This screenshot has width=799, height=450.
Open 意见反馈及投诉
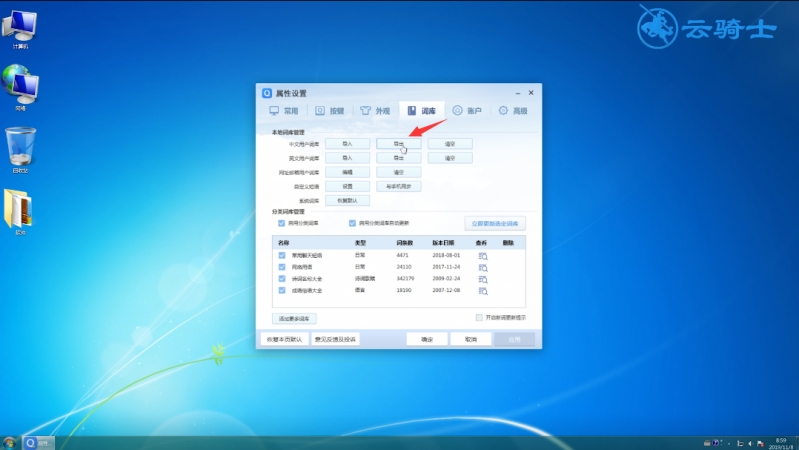click(x=335, y=339)
